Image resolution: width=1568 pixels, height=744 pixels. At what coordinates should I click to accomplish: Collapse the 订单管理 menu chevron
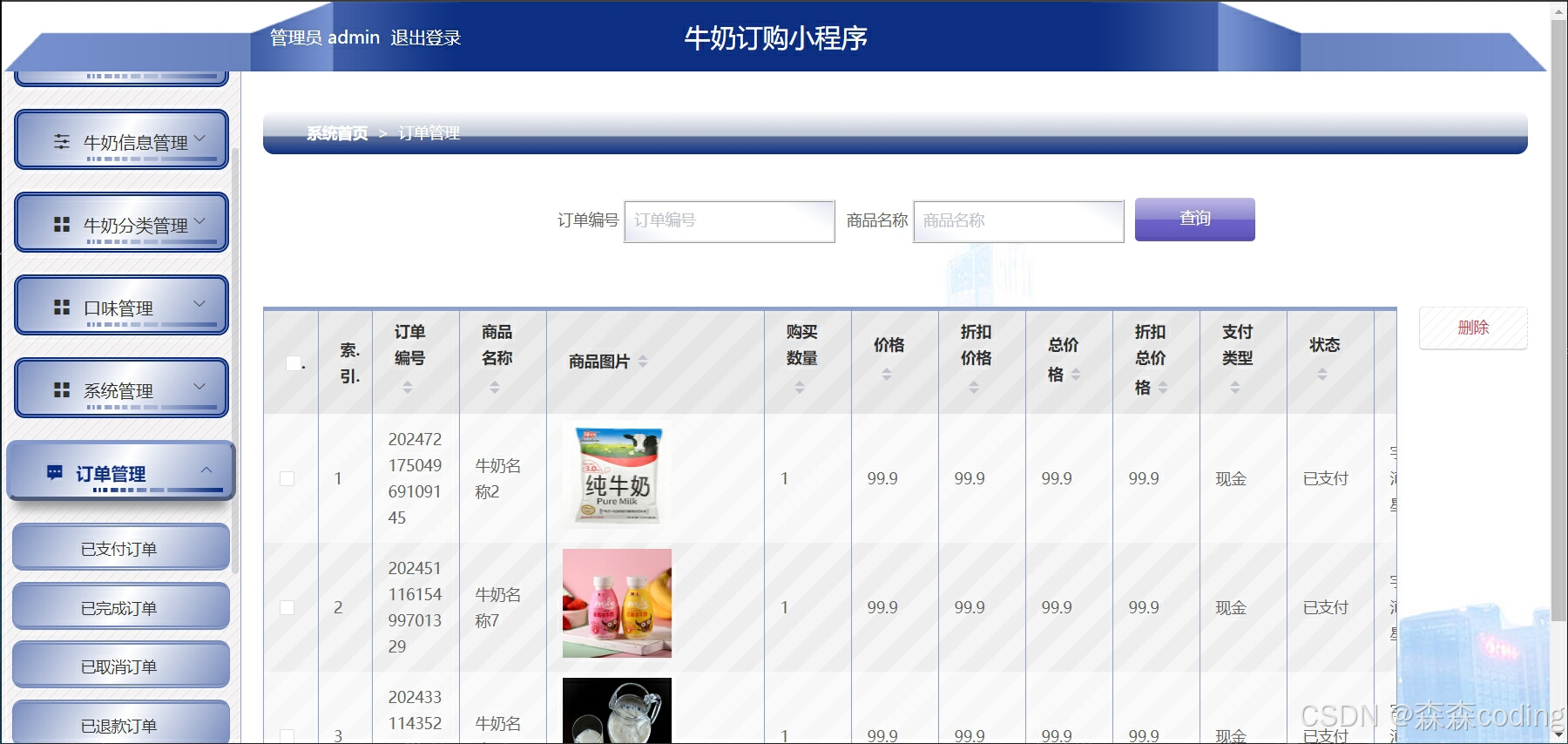[x=206, y=470]
